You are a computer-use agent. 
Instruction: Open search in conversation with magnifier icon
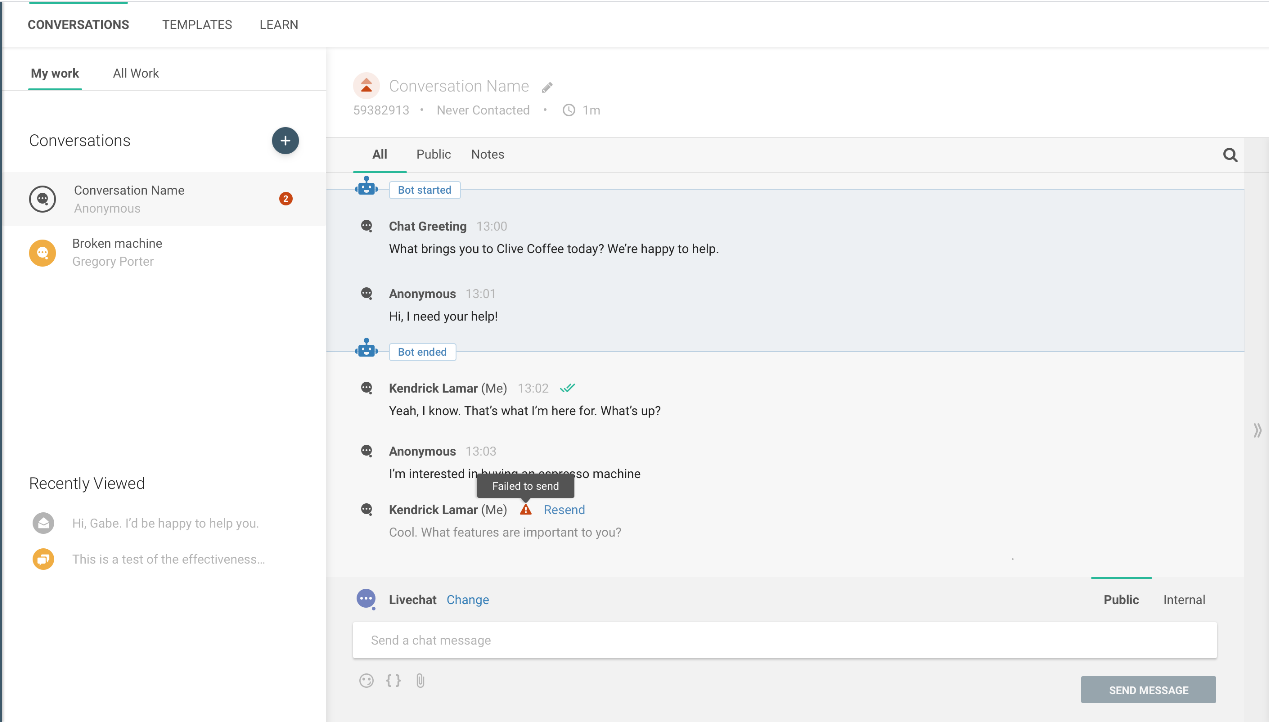(x=1230, y=155)
